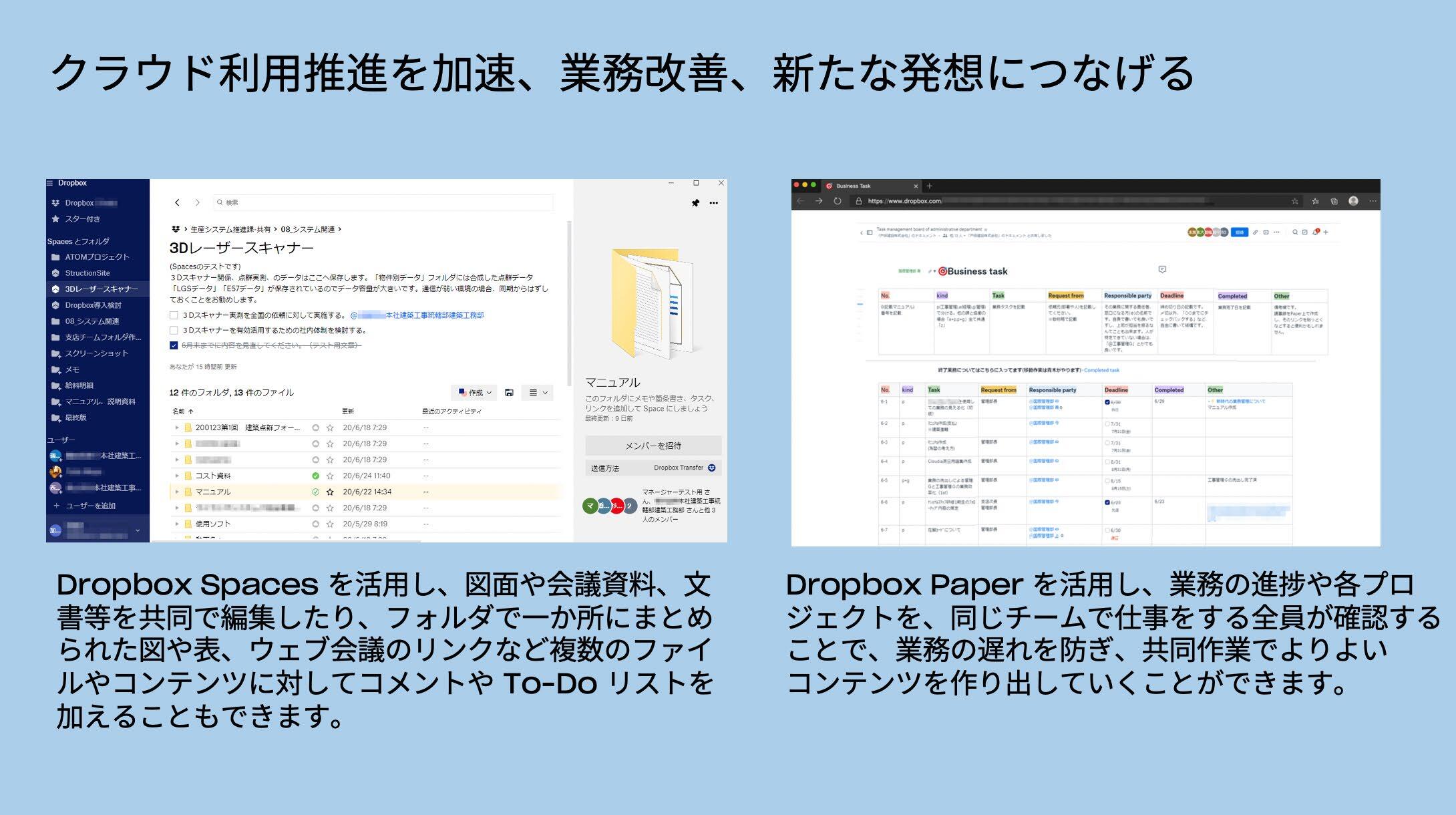Click the 検索 search field
The image size is (1456, 815).
[383, 202]
